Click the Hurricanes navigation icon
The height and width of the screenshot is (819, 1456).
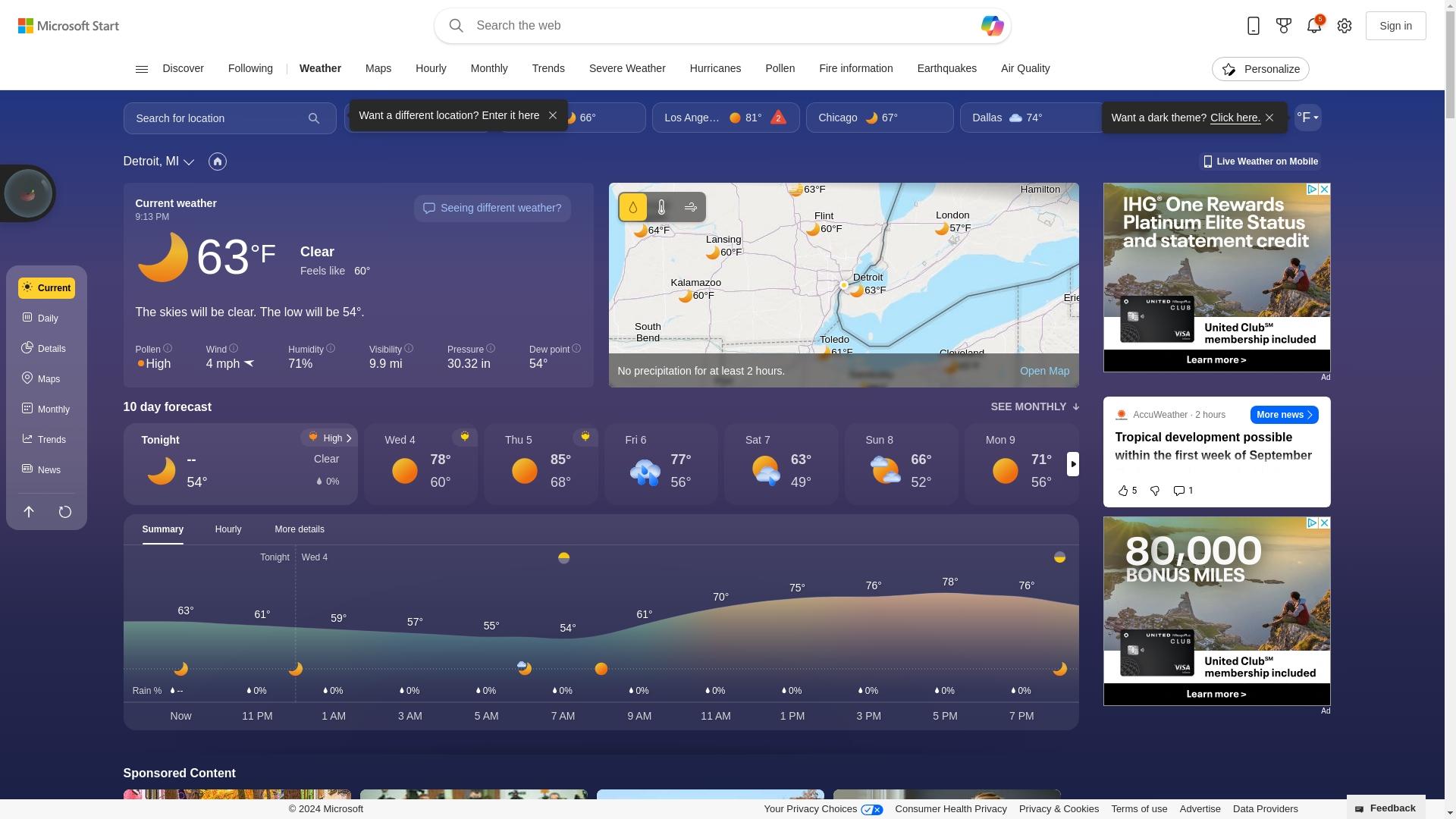point(715,68)
